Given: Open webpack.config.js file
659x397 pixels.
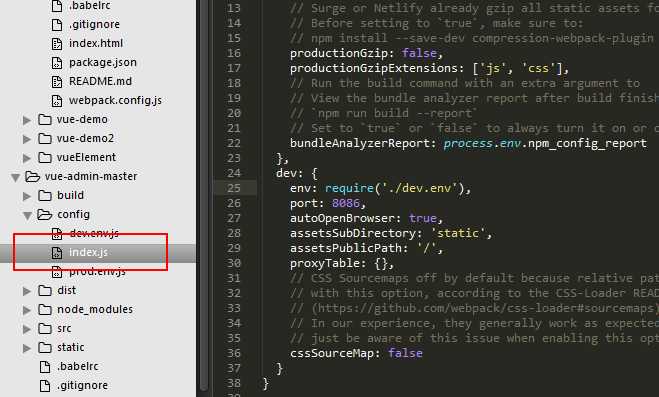Looking at the screenshot, I should 115,100.
